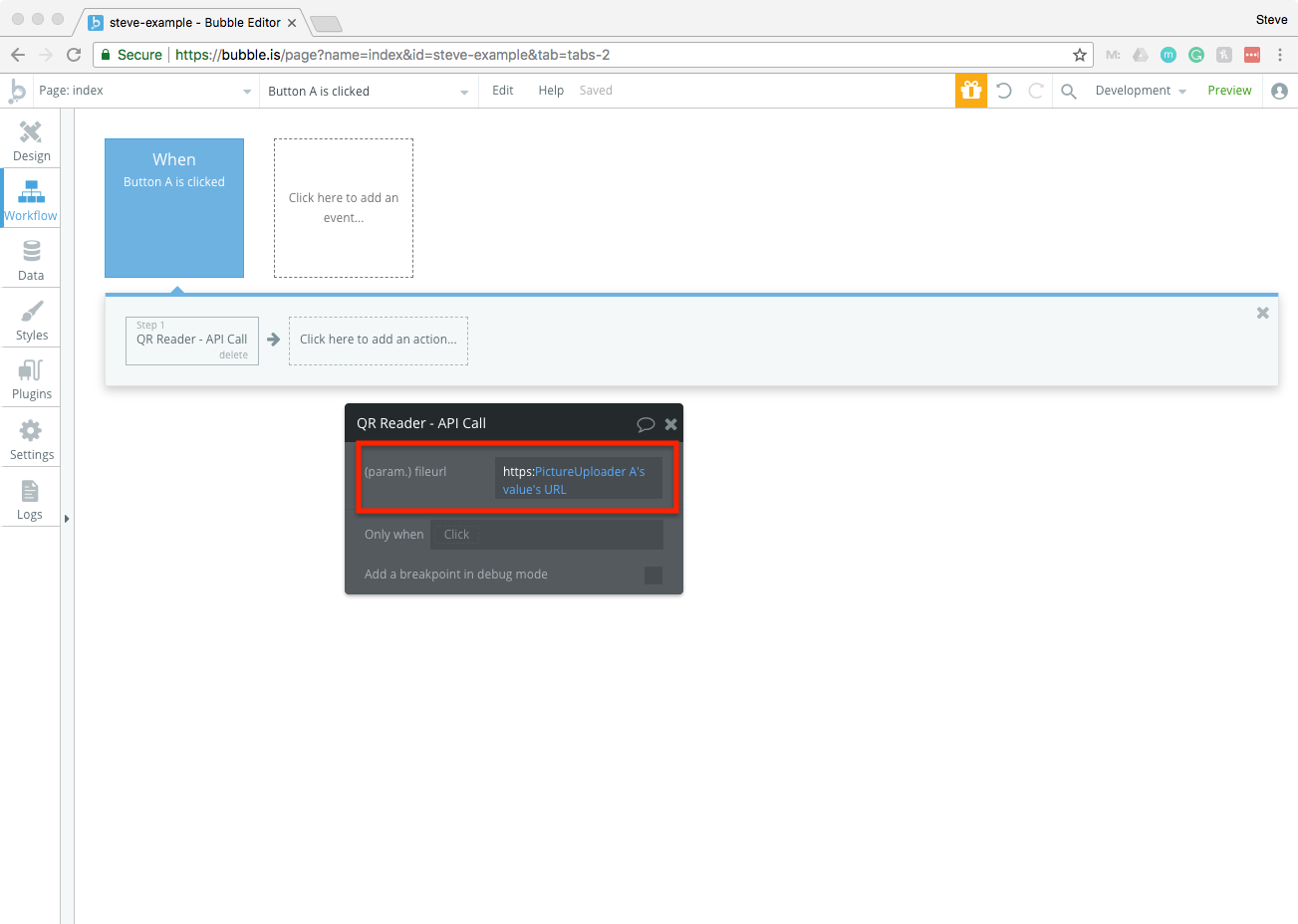Go to the Styles section
Image resolution: width=1298 pixels, height=924 pixels.
pyautogui.click(x=31, y=321)
